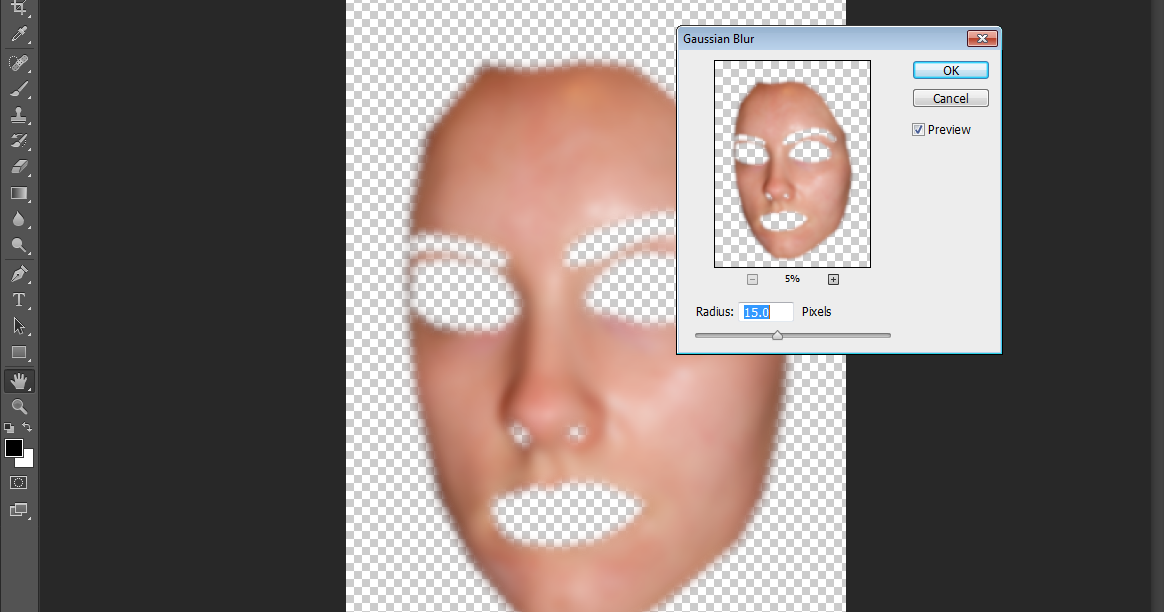Reset default foreground and background colors
1164x612 pixels.
click(8, 426)
